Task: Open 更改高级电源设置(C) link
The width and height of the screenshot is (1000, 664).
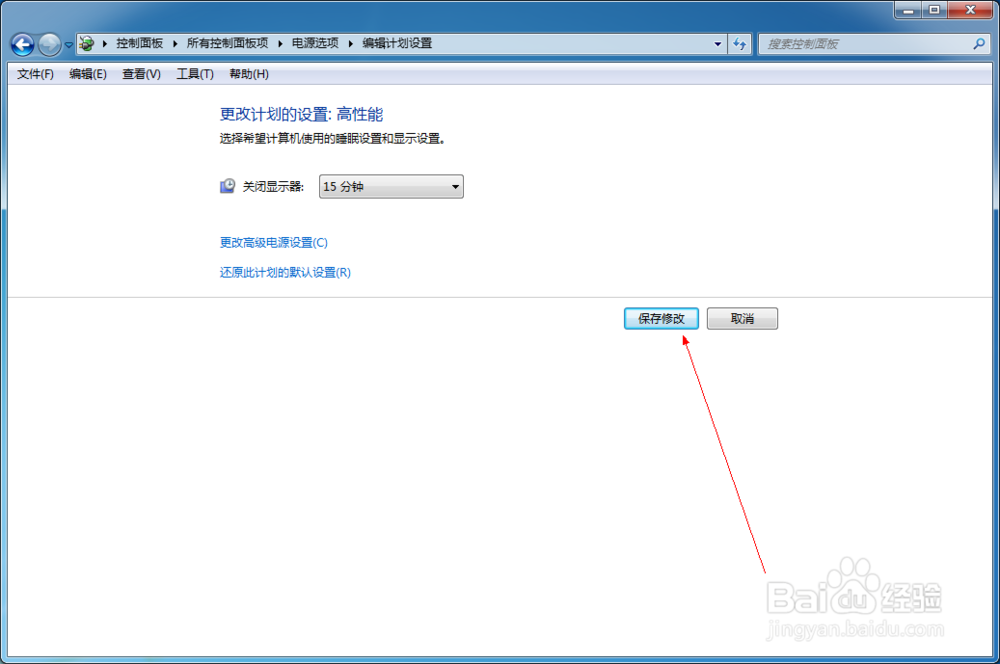Action: pyautogui.click(x=274, y=242)
